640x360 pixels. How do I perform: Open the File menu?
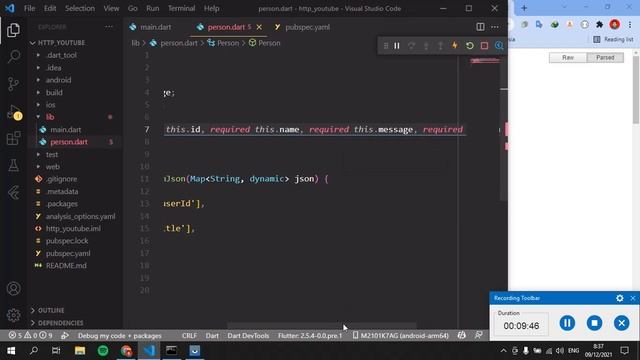[29, 8]
